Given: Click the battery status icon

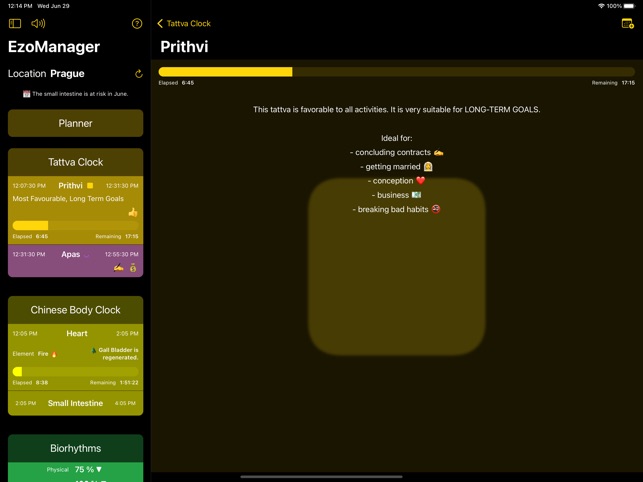Looking at the screenshot, I should [629, 6].
